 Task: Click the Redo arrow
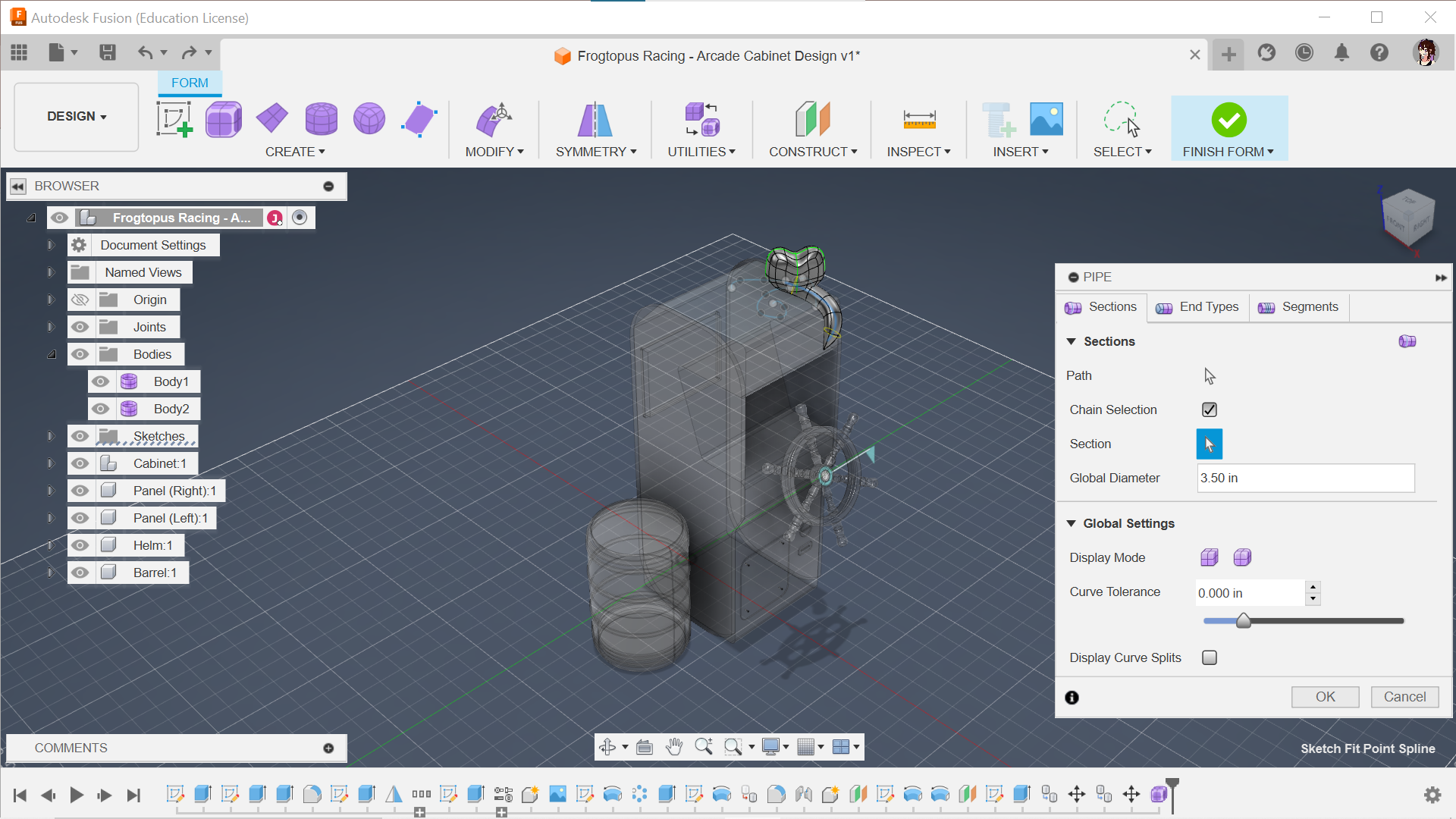coord(189,52)
